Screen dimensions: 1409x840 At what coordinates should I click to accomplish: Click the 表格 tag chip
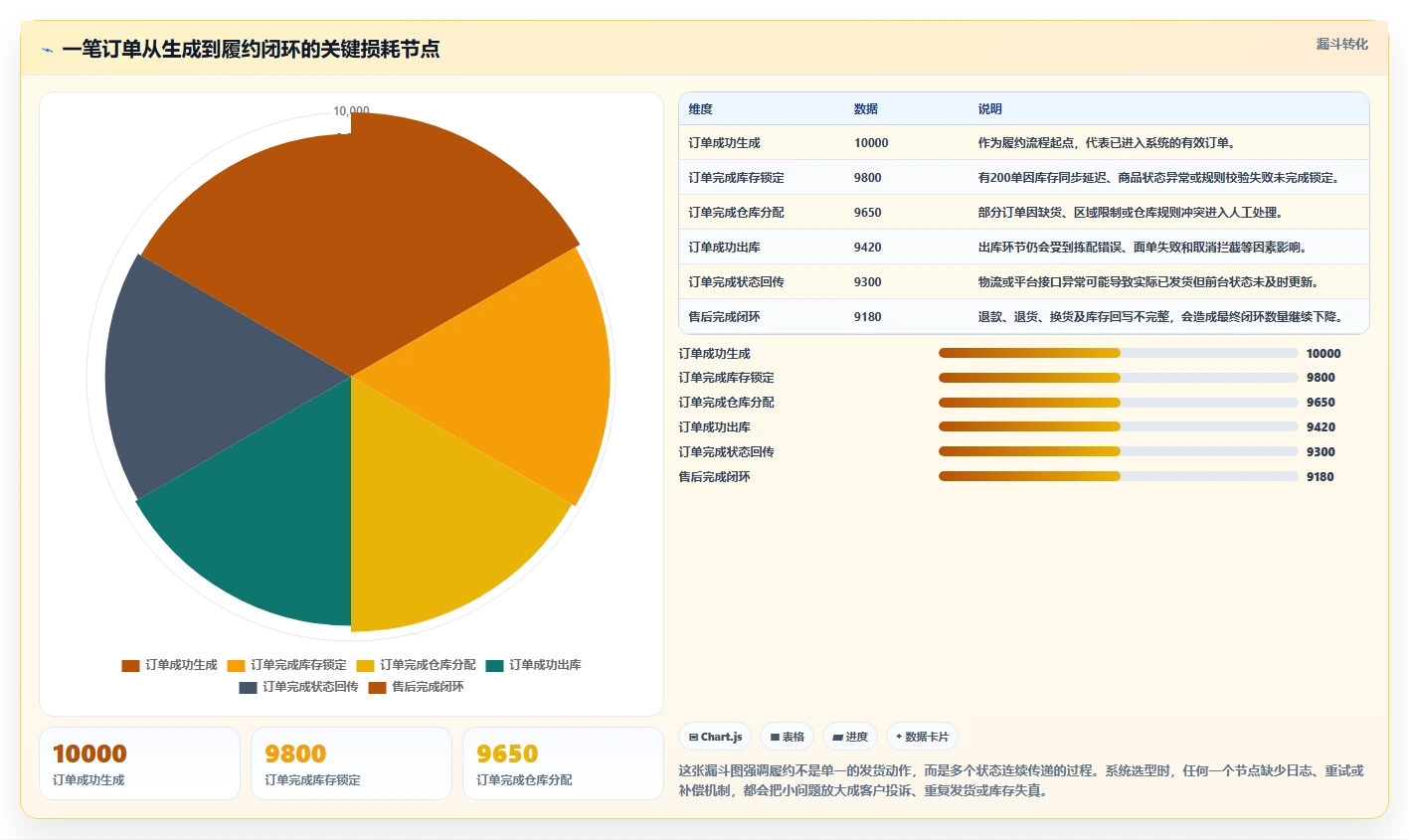coord(787,737)
